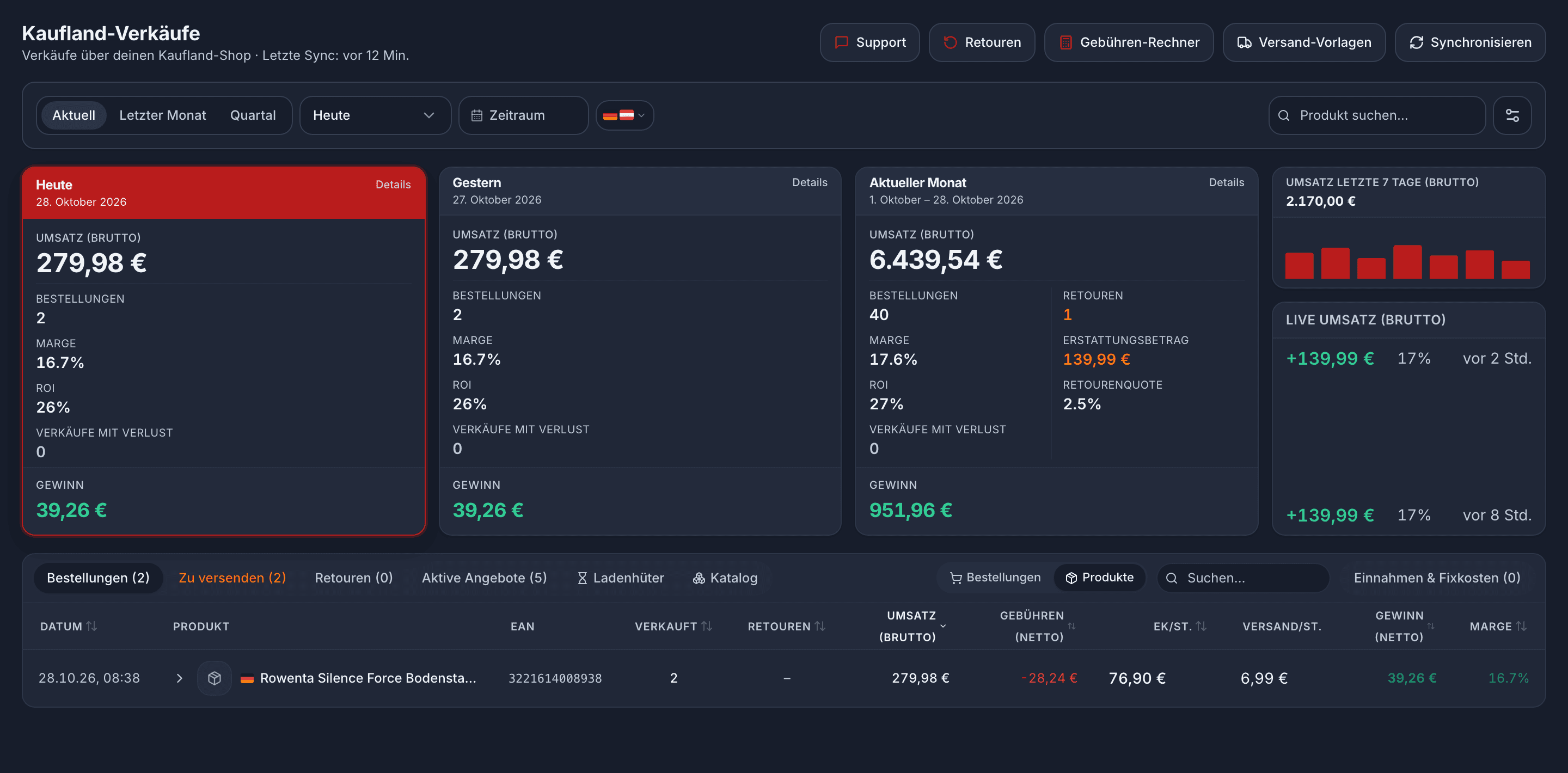Click EAN 3221614008938
Image resolution: width=1568 pixels, height=773 pixels.
pos(555,678)
